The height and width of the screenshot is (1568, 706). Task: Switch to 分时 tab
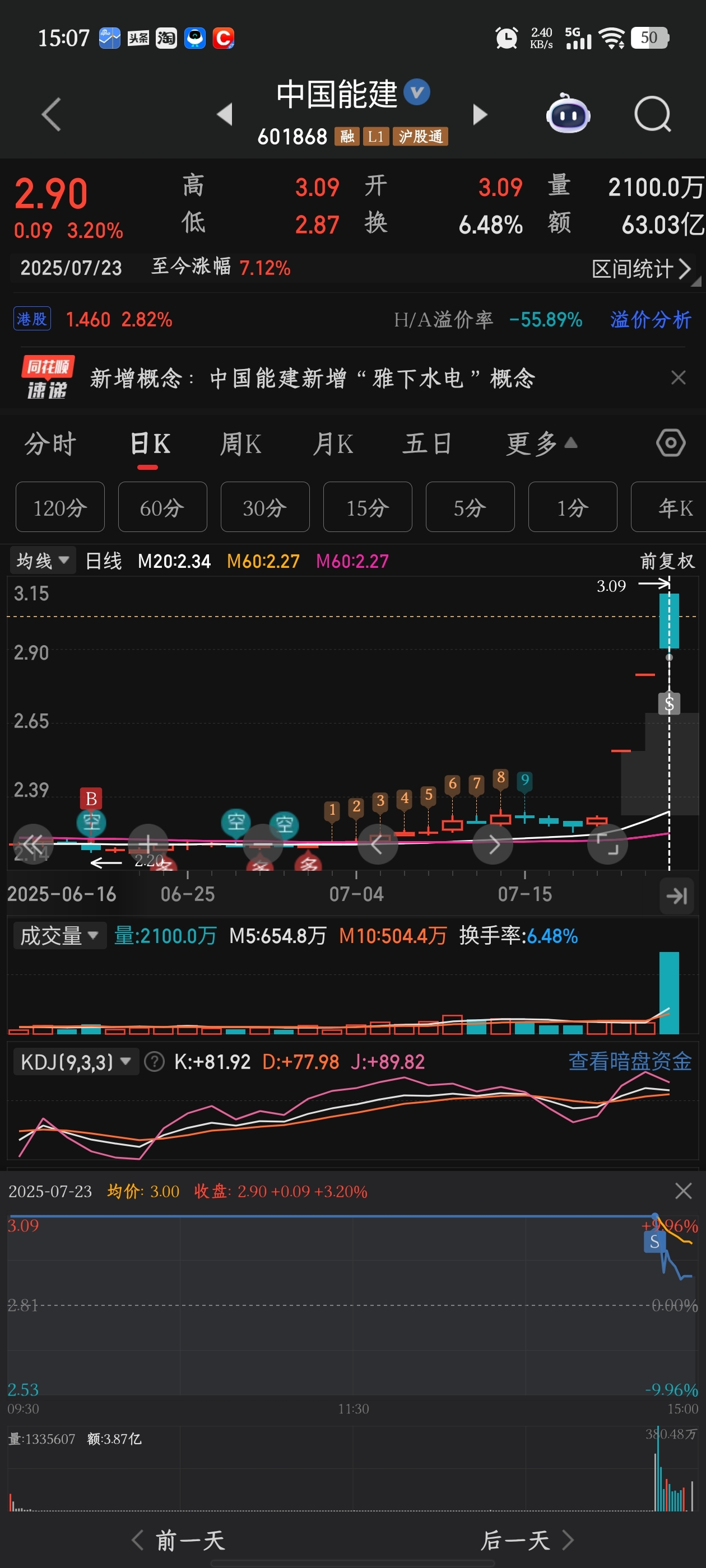[x=50, y=443]
